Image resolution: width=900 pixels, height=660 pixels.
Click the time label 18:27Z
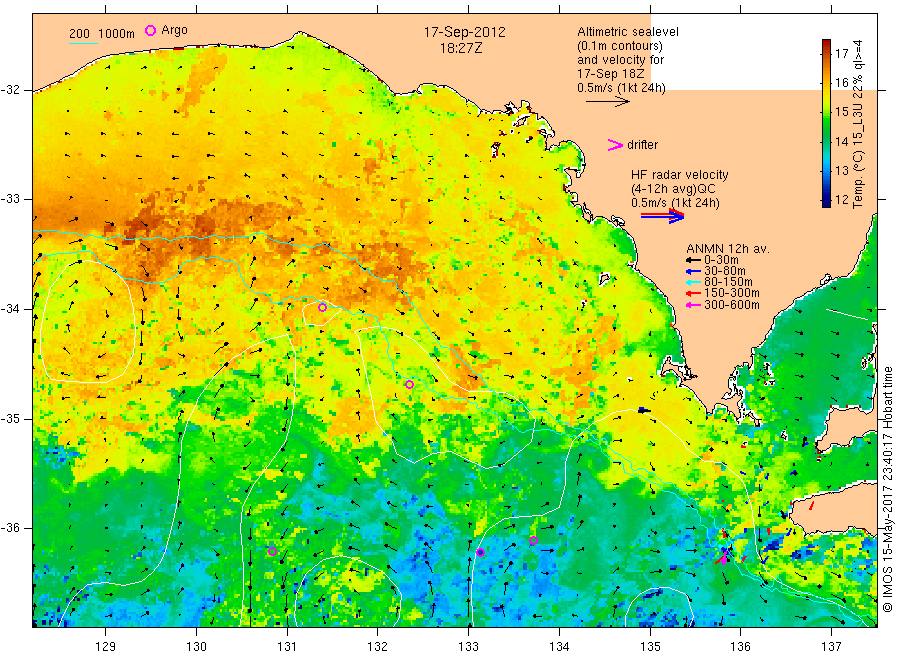461,48
